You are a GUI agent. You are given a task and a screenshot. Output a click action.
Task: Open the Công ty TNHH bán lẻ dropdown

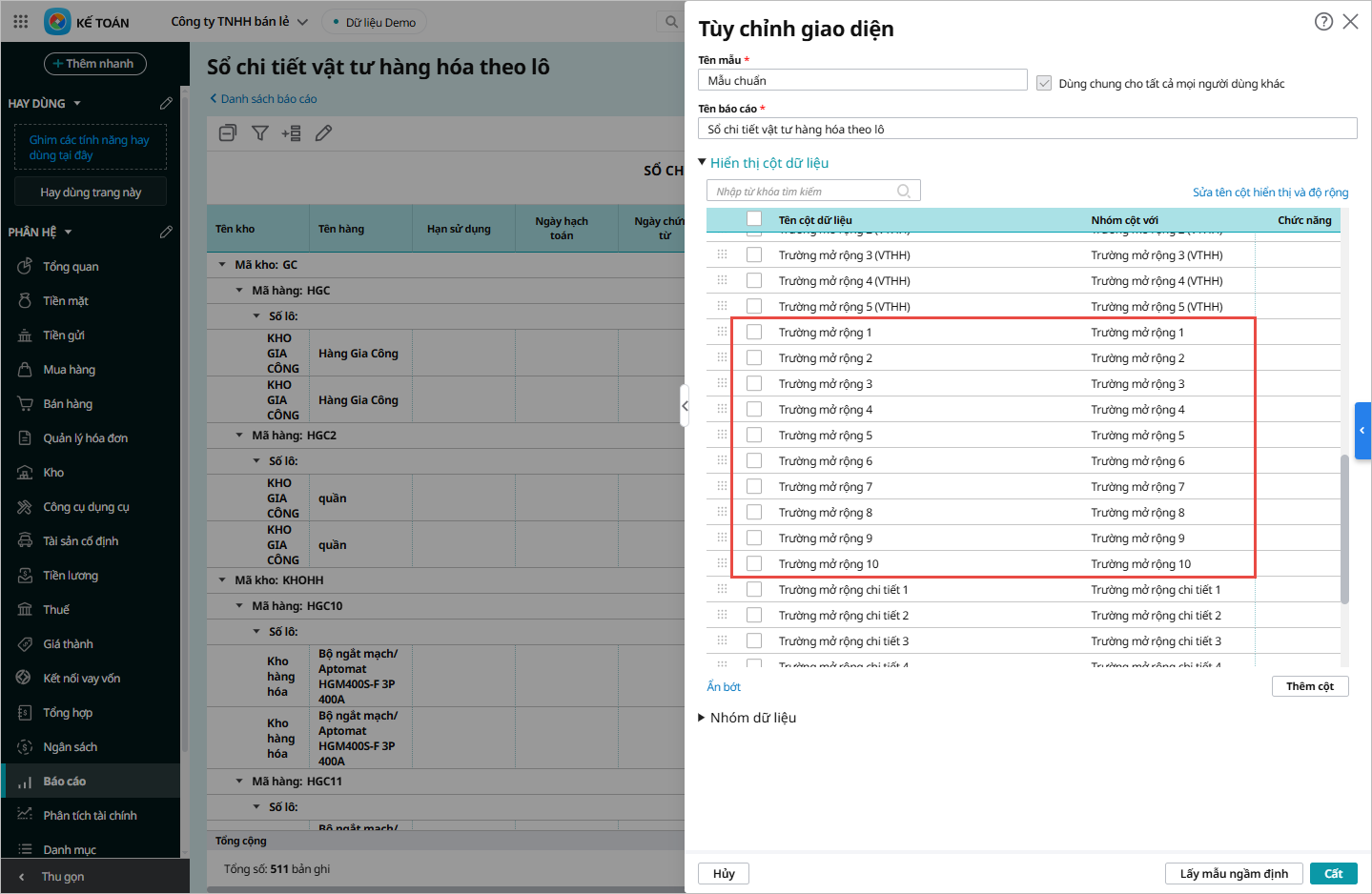pyautogui.click(x=239, y=21)
